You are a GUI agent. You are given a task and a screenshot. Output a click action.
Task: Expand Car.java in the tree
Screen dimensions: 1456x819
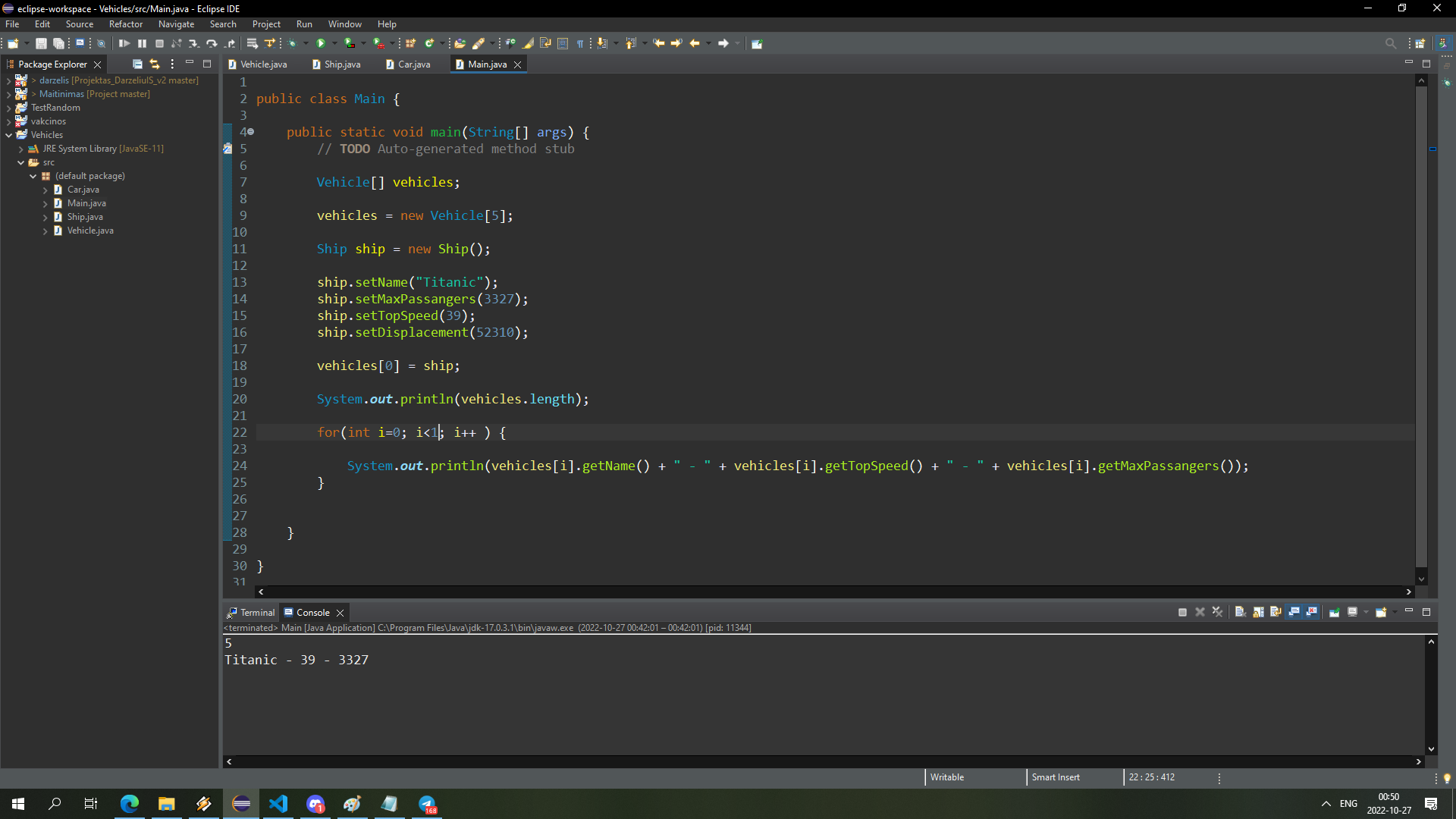point(45,190)
